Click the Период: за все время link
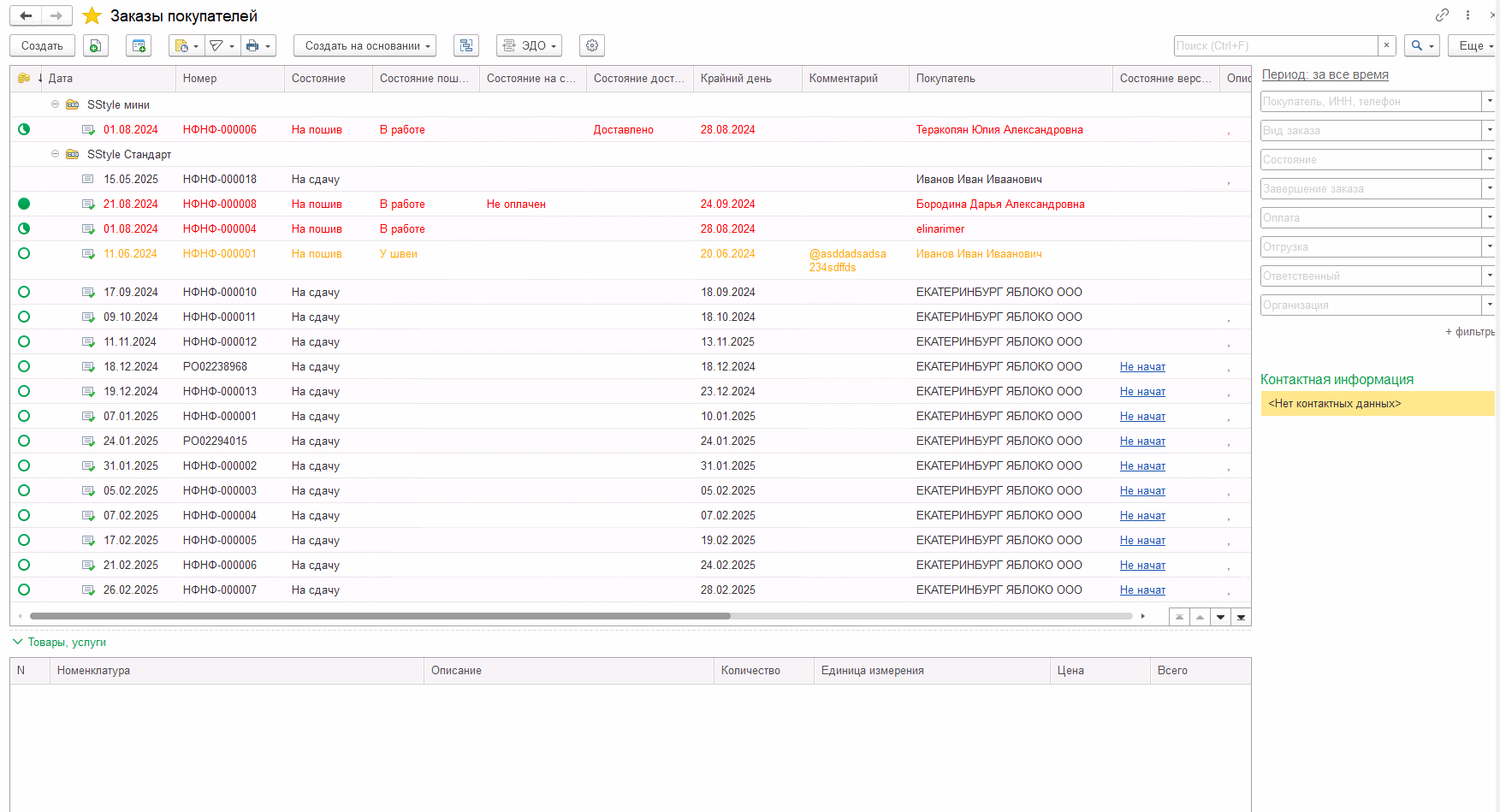1500x812 pixels. [1325, 74]
